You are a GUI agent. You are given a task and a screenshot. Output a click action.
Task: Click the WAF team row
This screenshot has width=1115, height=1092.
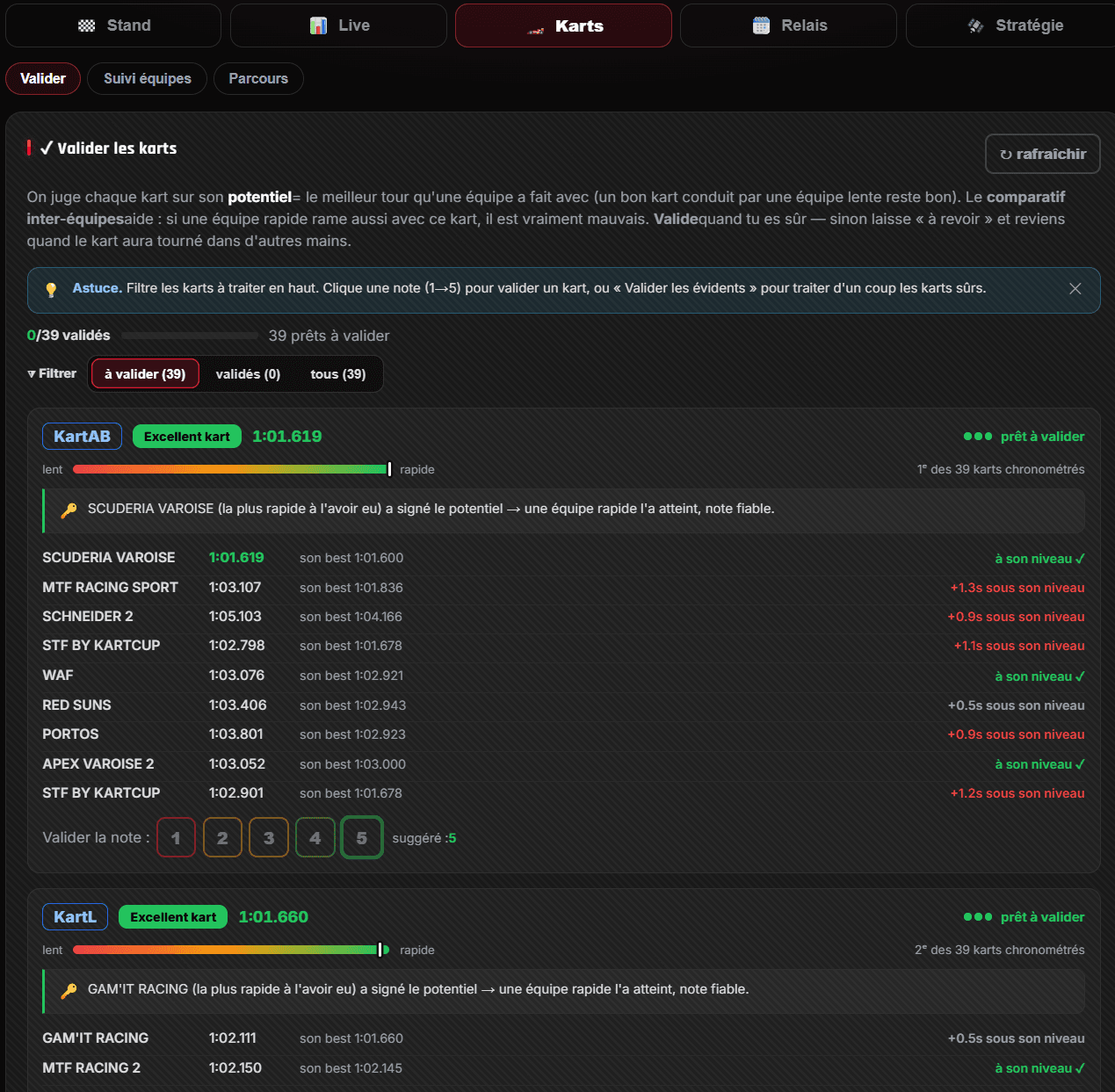563,676
